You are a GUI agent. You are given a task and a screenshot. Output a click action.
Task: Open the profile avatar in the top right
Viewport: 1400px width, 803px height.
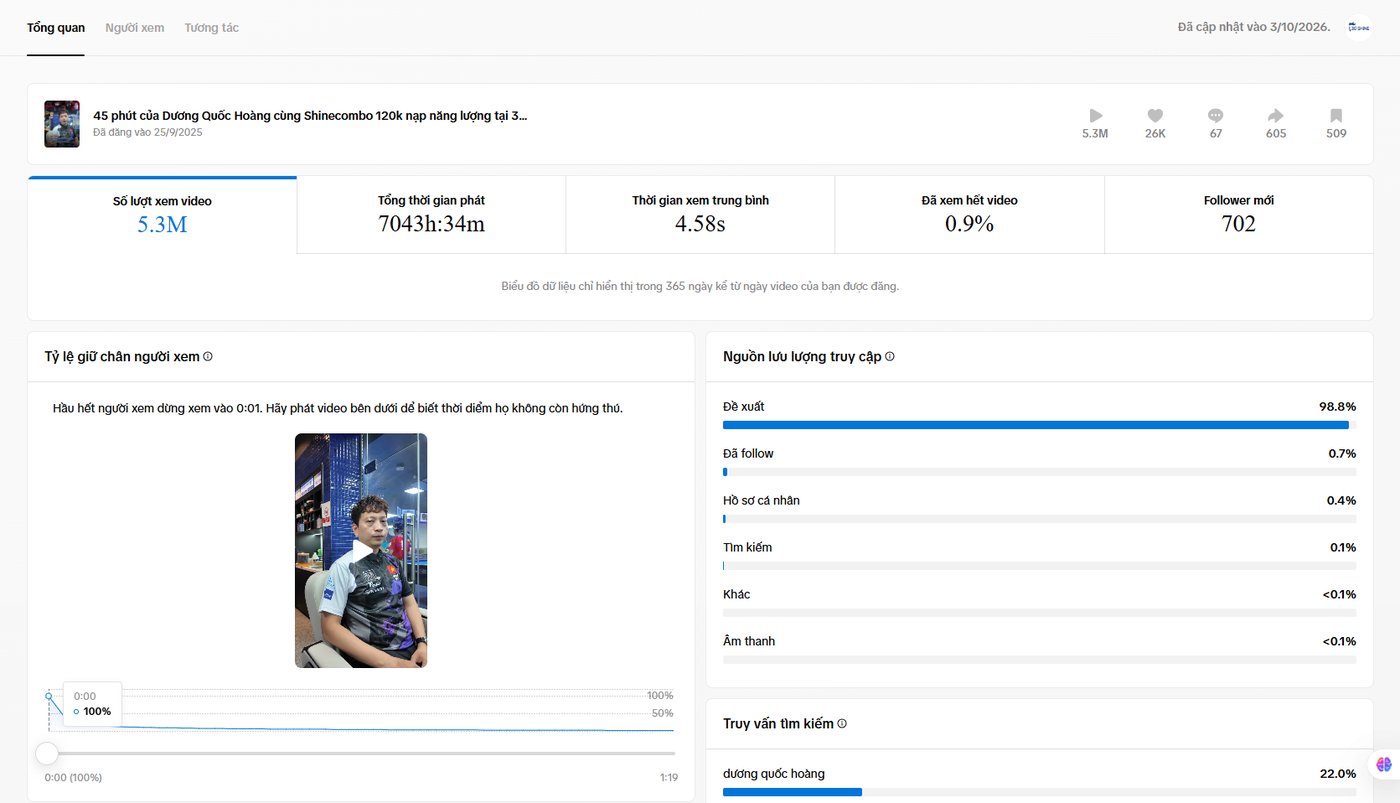coord(1358,27)
